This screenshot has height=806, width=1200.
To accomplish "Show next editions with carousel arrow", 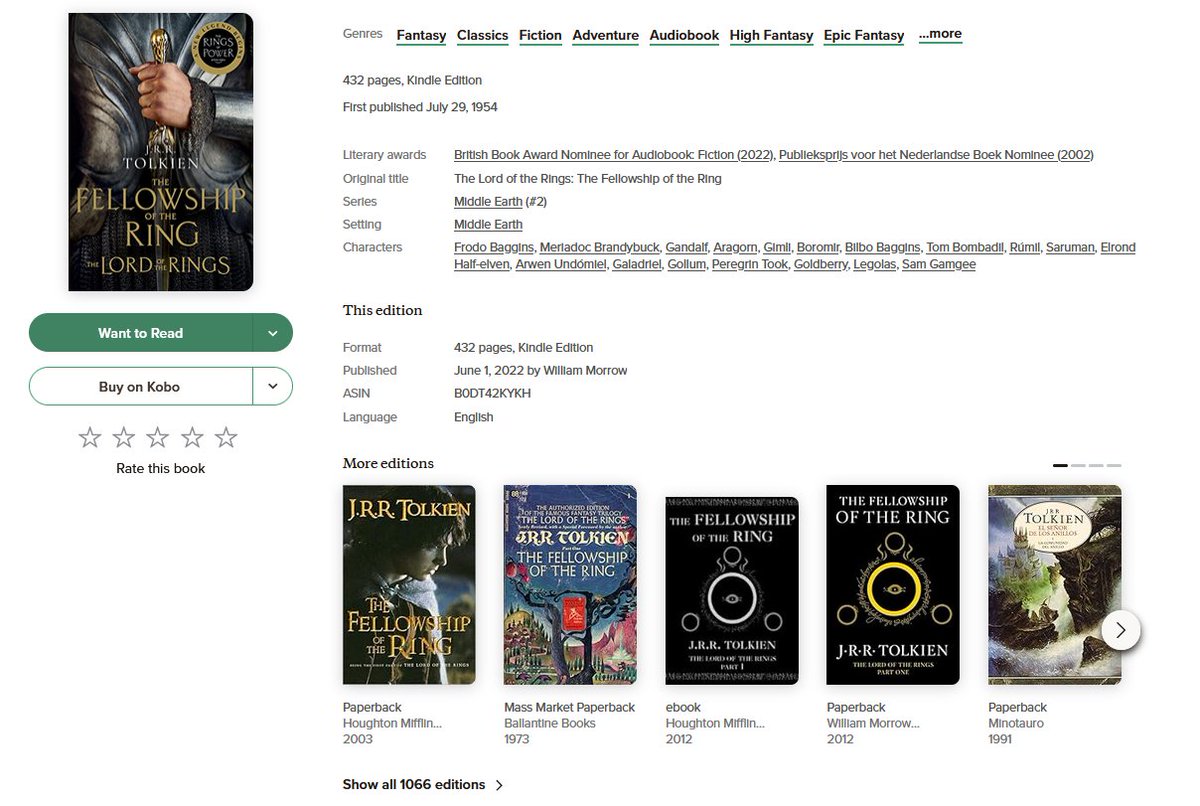I will click(x=1121, y=630).
